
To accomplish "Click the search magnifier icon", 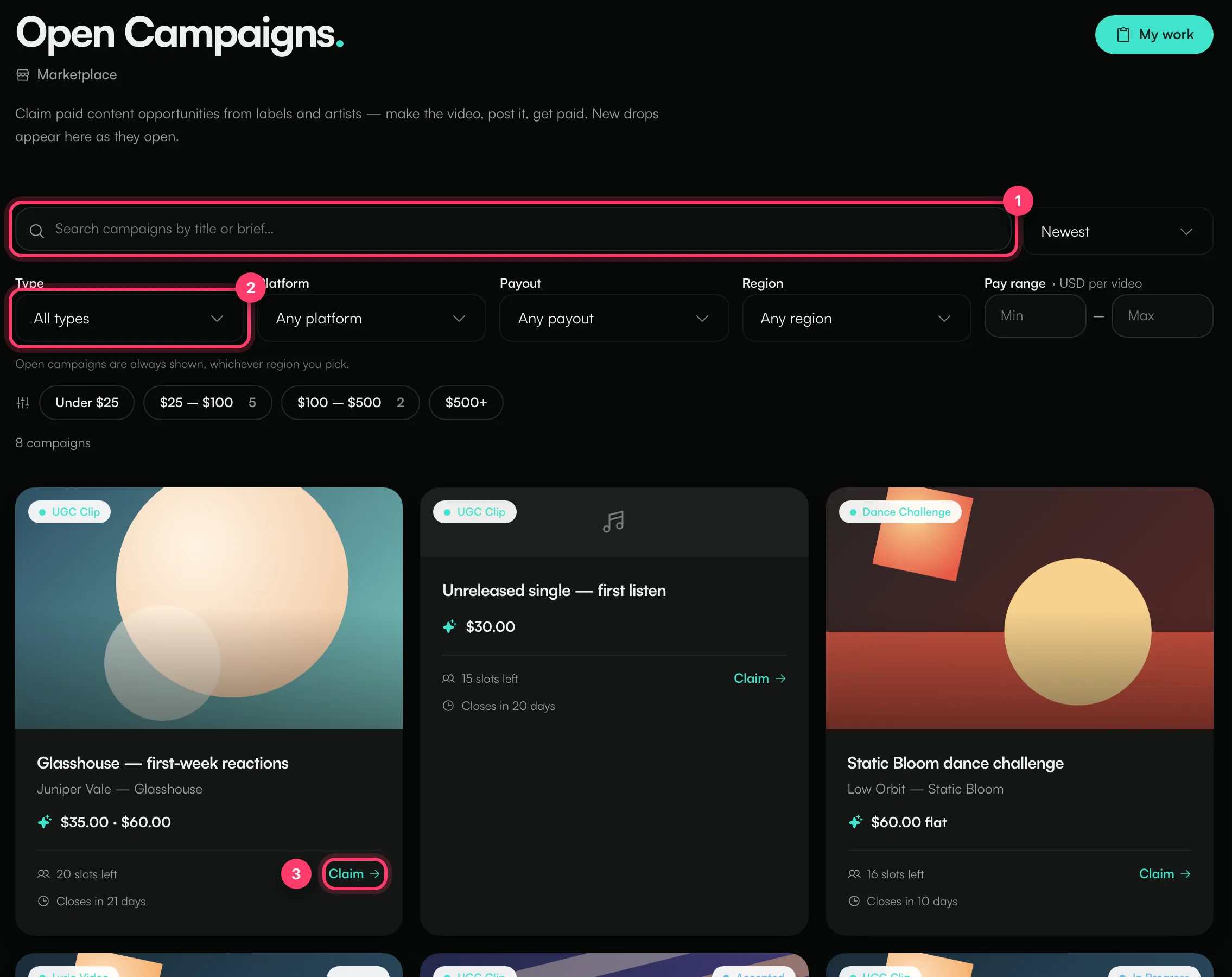I will tap(36, 230).
